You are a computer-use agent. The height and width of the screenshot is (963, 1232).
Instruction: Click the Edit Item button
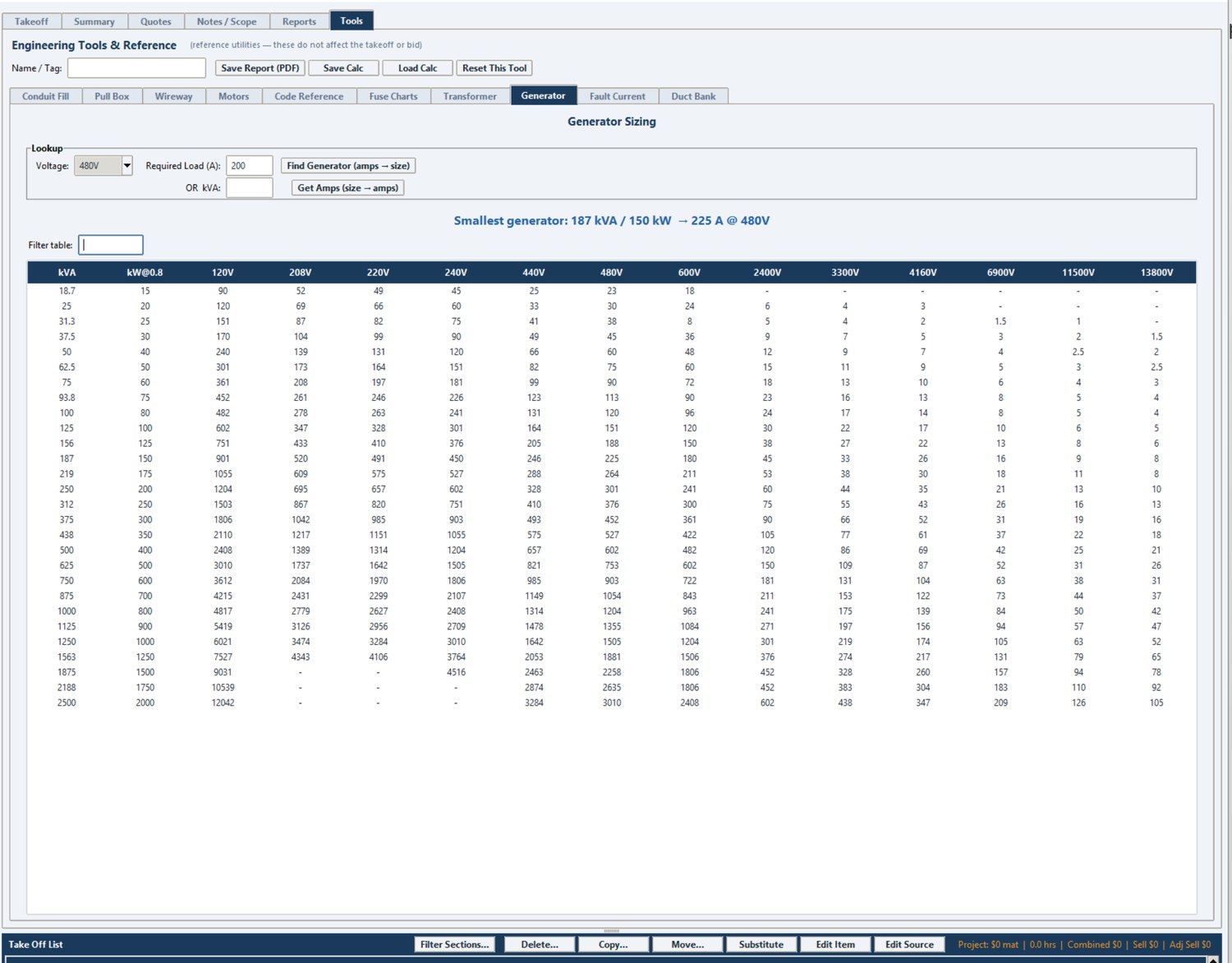835,944
